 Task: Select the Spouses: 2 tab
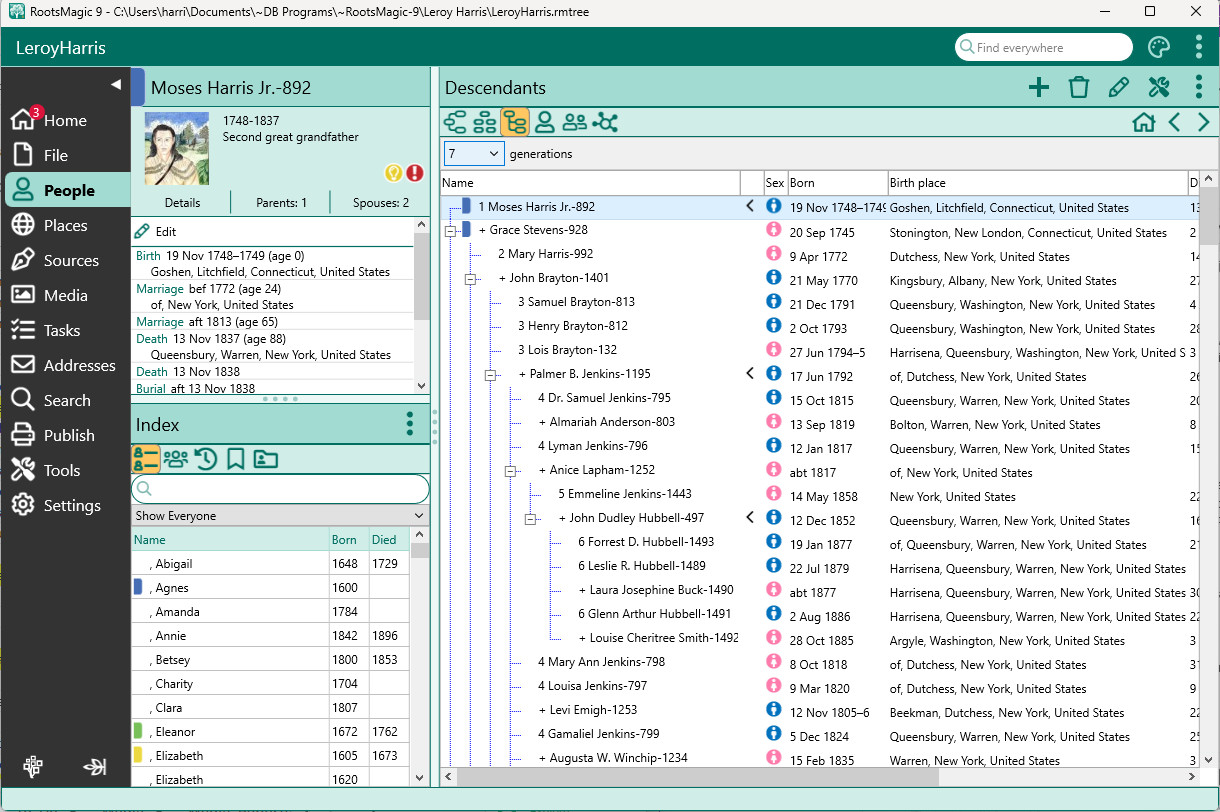pos(381,203)
